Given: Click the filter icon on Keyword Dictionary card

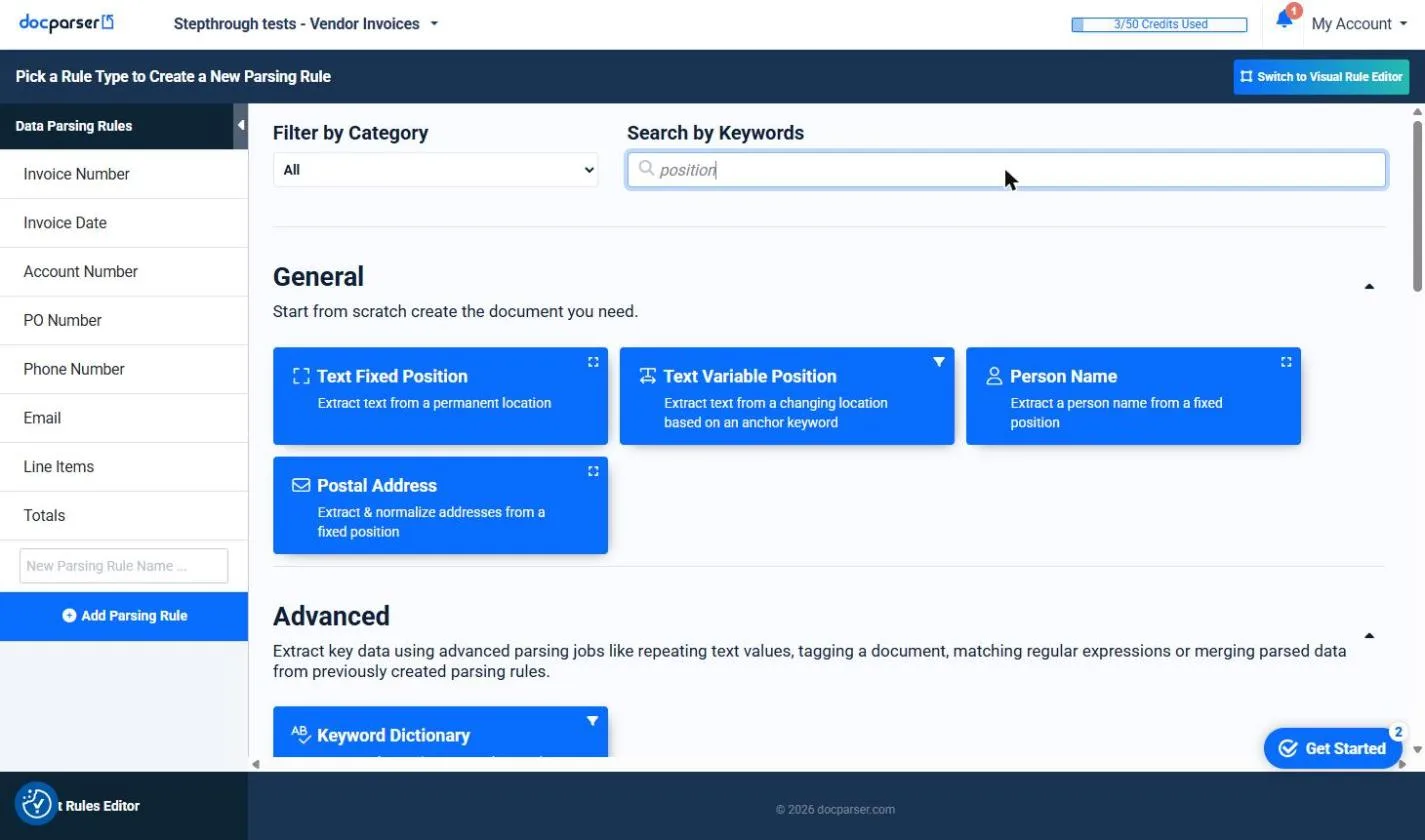Looking at the screenshot, I should (592, 721).
